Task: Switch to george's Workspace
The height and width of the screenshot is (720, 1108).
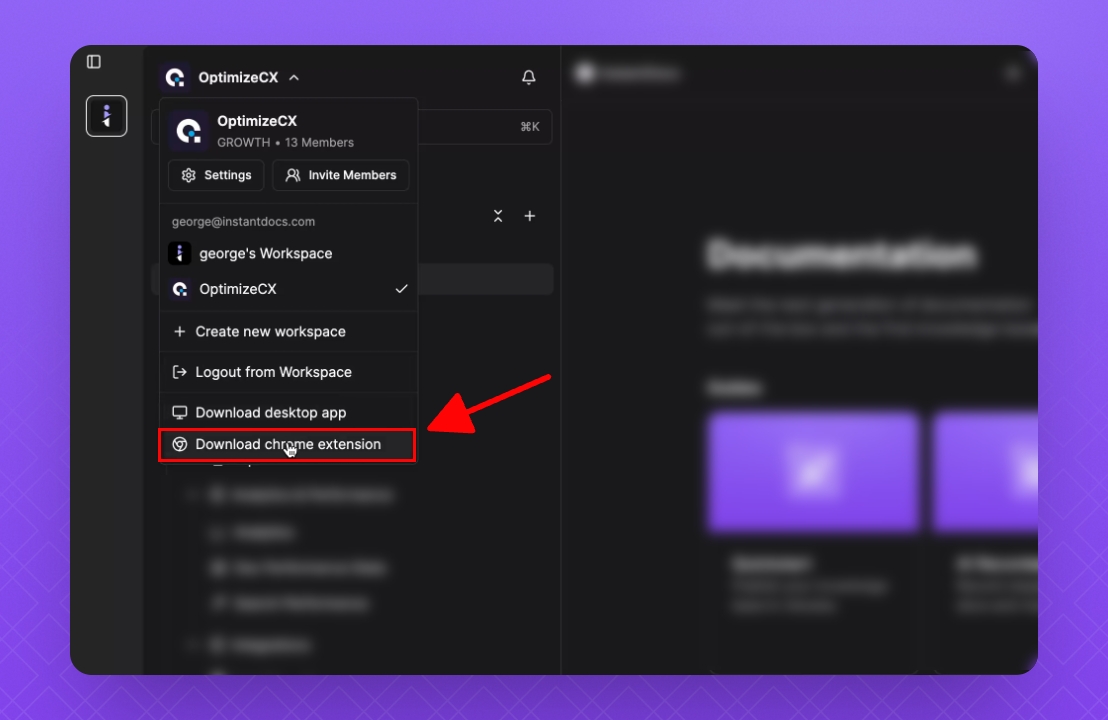Action: [288, 253]
